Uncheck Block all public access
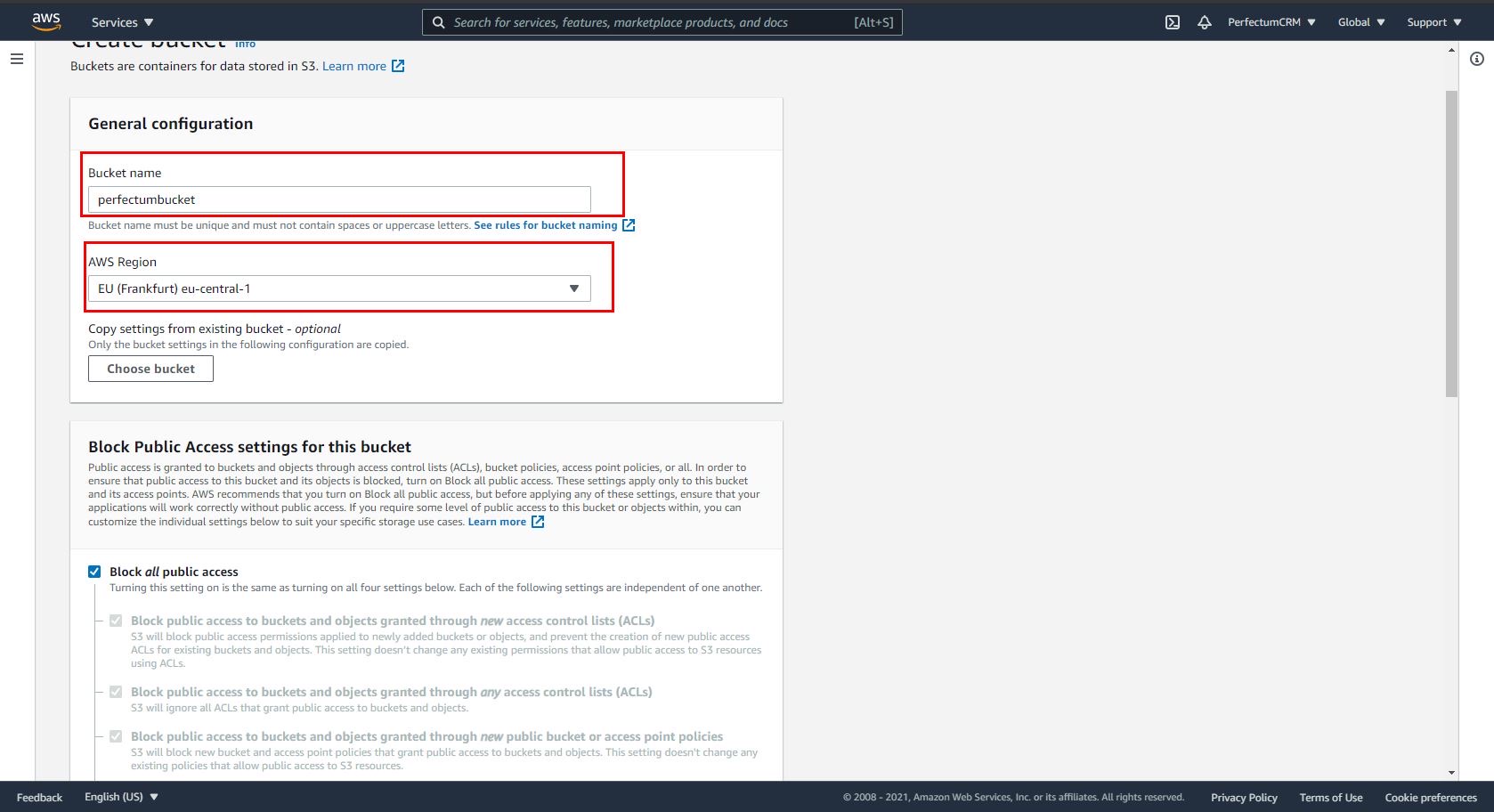The height and width of the screenshot is (812, 1494). 94,572
